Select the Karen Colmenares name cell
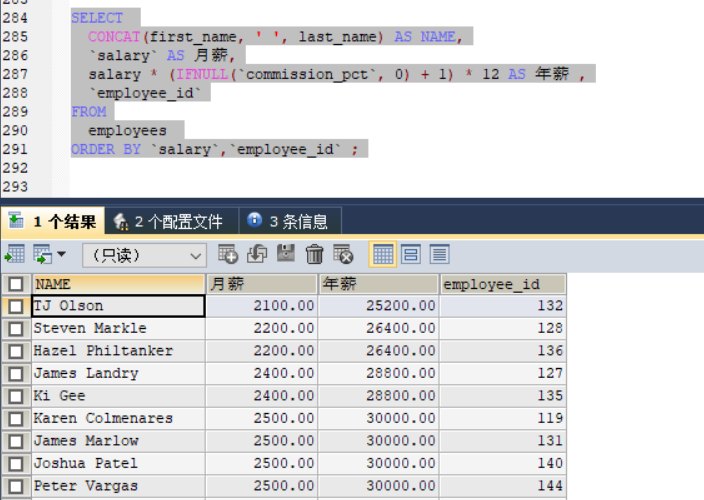Image resolution: width=704 pixels, height=500 pixels. [x=119, y=418]
